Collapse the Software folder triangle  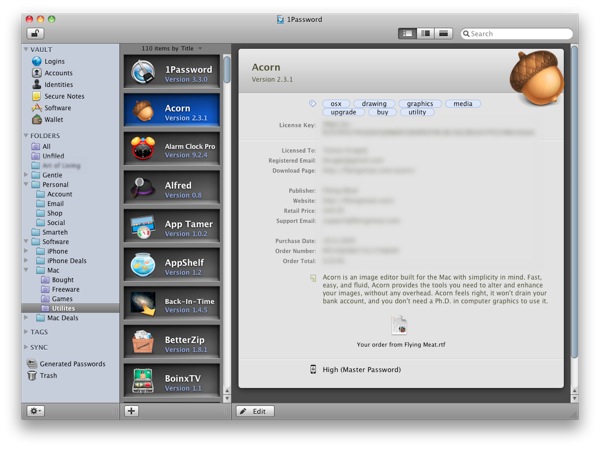coord(26,241)
